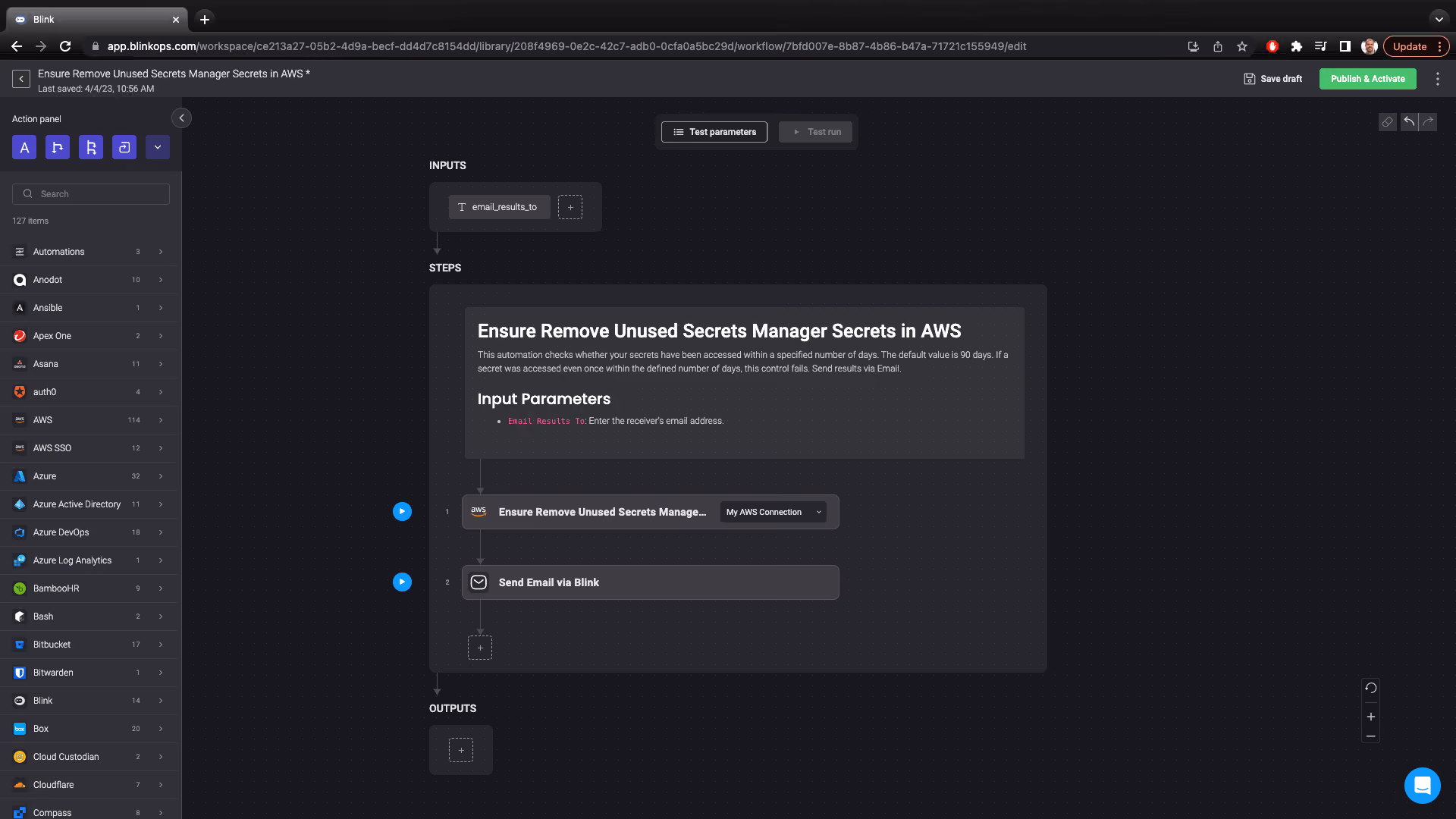Open Test parameters

(714, 132)
